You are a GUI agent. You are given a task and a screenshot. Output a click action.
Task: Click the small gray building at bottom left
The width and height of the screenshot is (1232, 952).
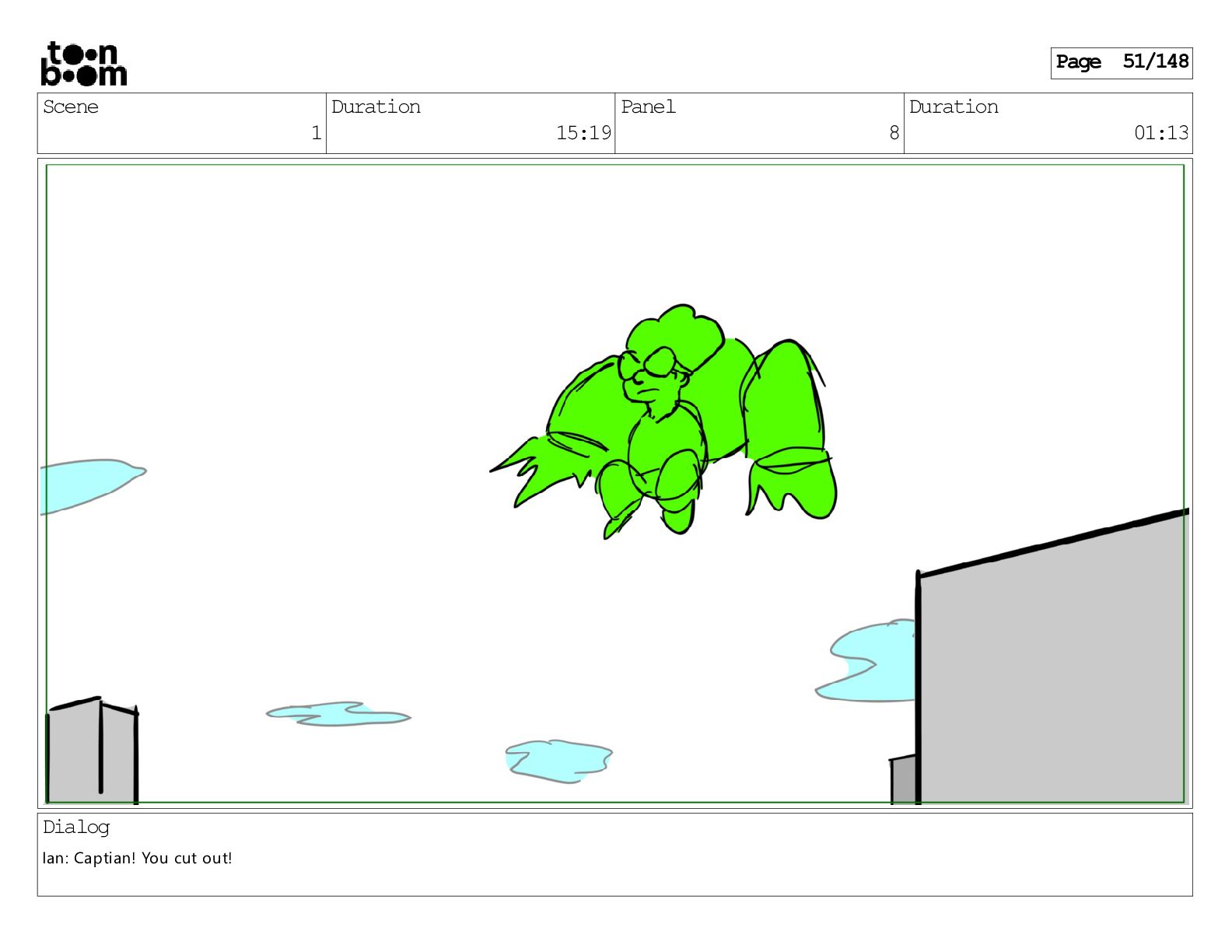point(92,751)
